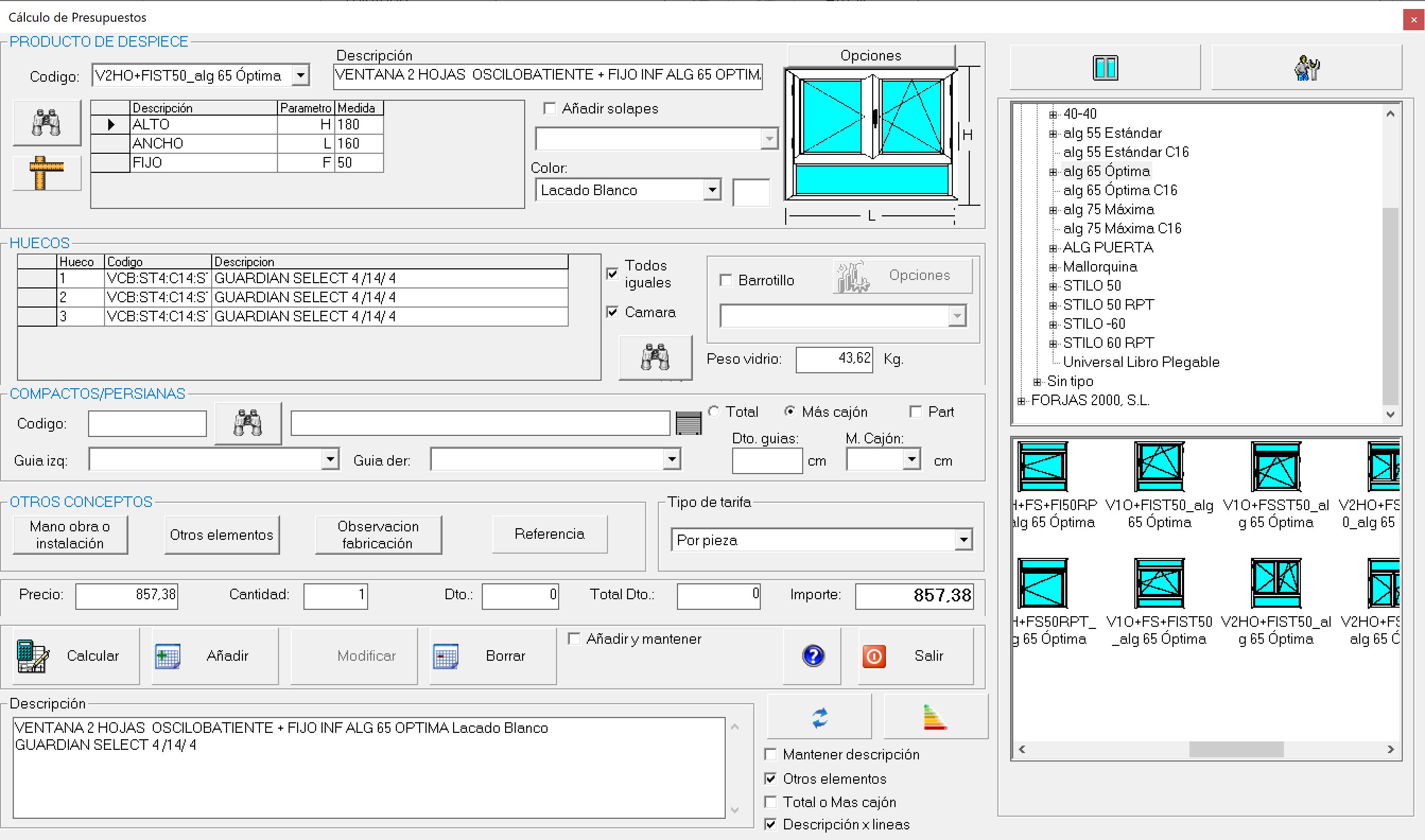Click the binoculars icon in Compactos/Persianas
The image size is (1425, 840).
(247, 423)
